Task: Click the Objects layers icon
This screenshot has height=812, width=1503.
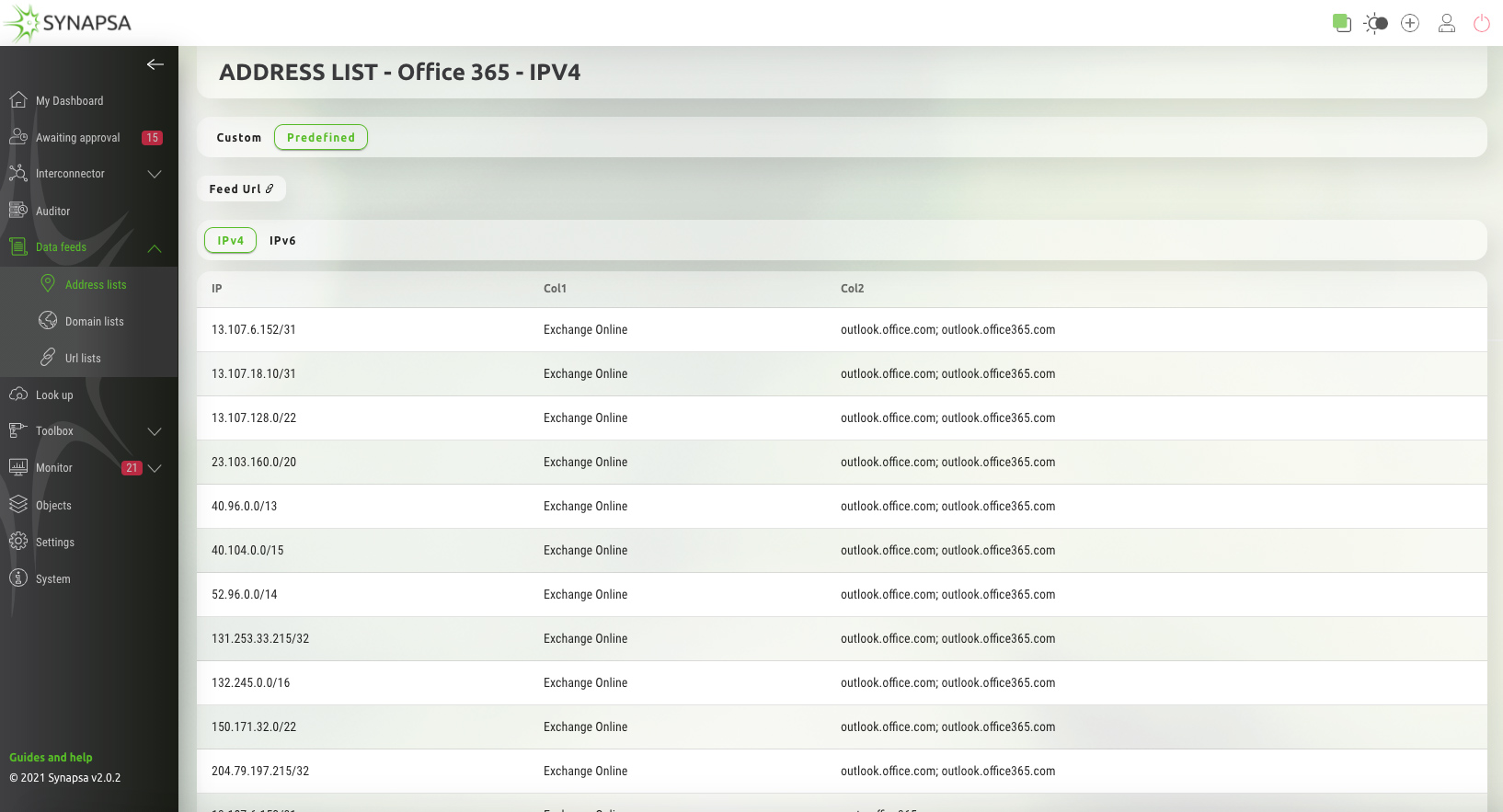Action: pyautogui.click(x=17, y=504)
